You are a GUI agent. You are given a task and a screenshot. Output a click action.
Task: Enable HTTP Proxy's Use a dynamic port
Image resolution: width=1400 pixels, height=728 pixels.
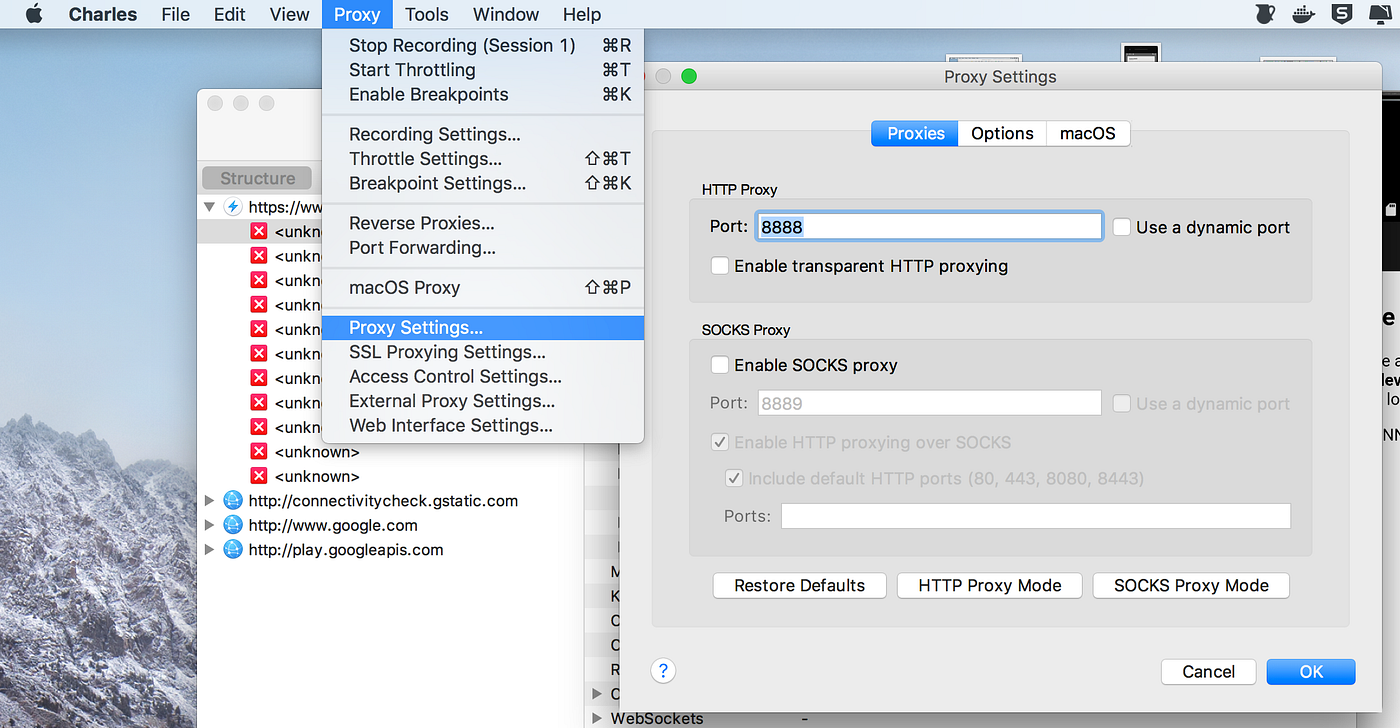1122,227
